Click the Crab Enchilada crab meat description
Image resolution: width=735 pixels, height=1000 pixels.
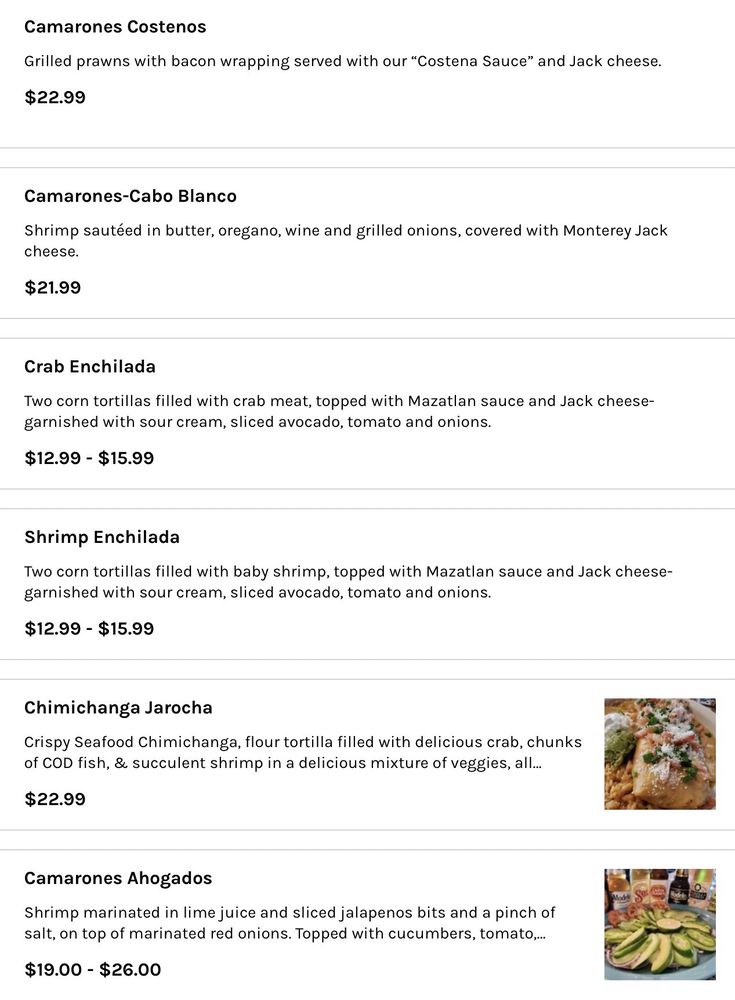[339, 412]
